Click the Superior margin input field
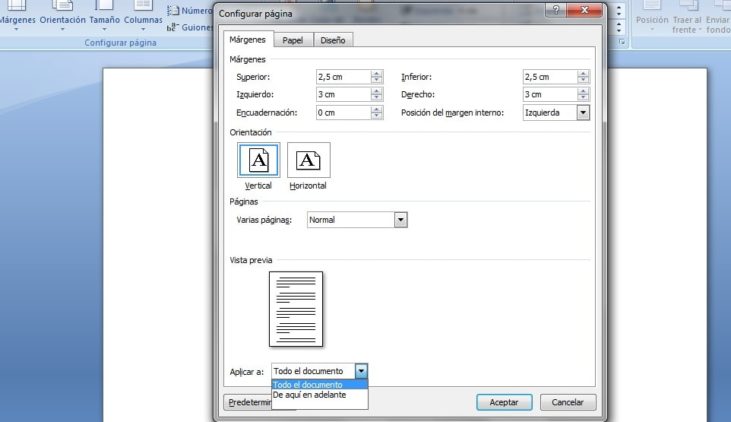 342,77
